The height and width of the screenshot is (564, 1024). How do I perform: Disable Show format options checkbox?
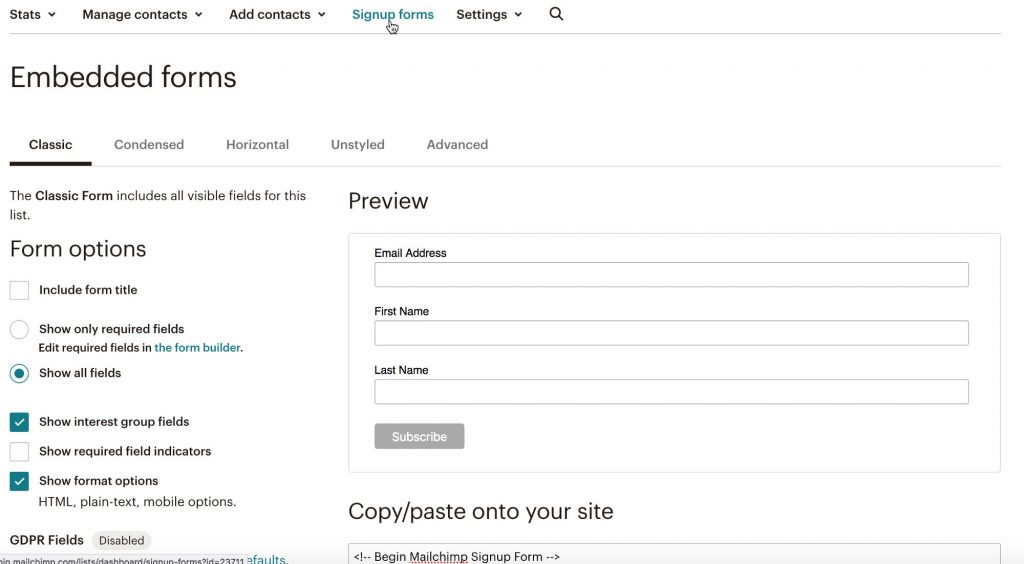[x=19, y=481]
